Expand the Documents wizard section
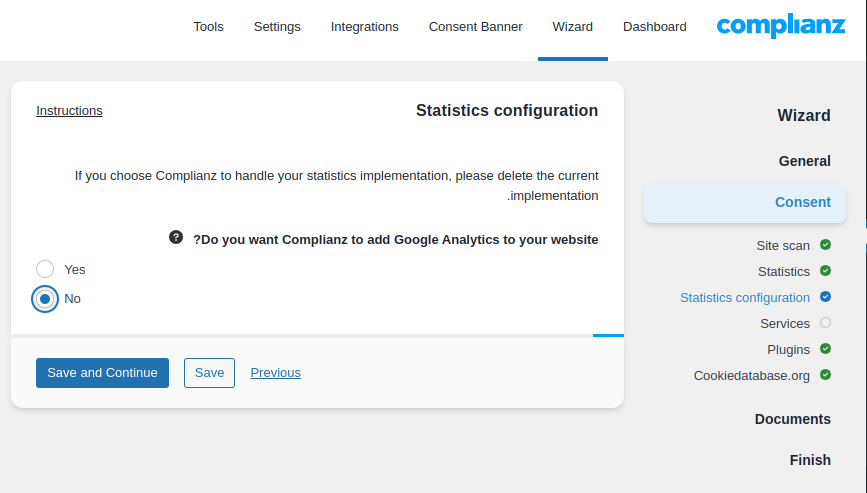This screenshot has width=867, height=493. point(792,419)
